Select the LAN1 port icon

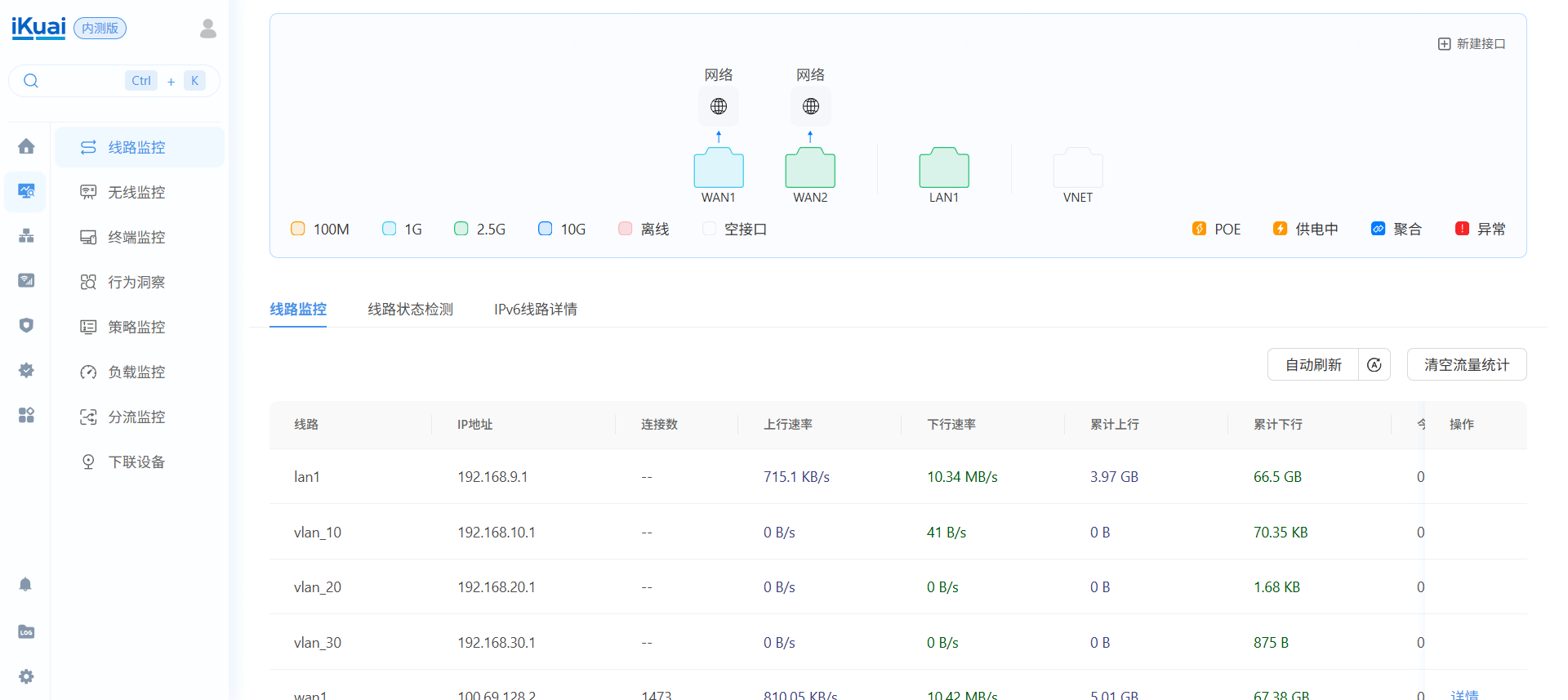[x=944, y=168]
